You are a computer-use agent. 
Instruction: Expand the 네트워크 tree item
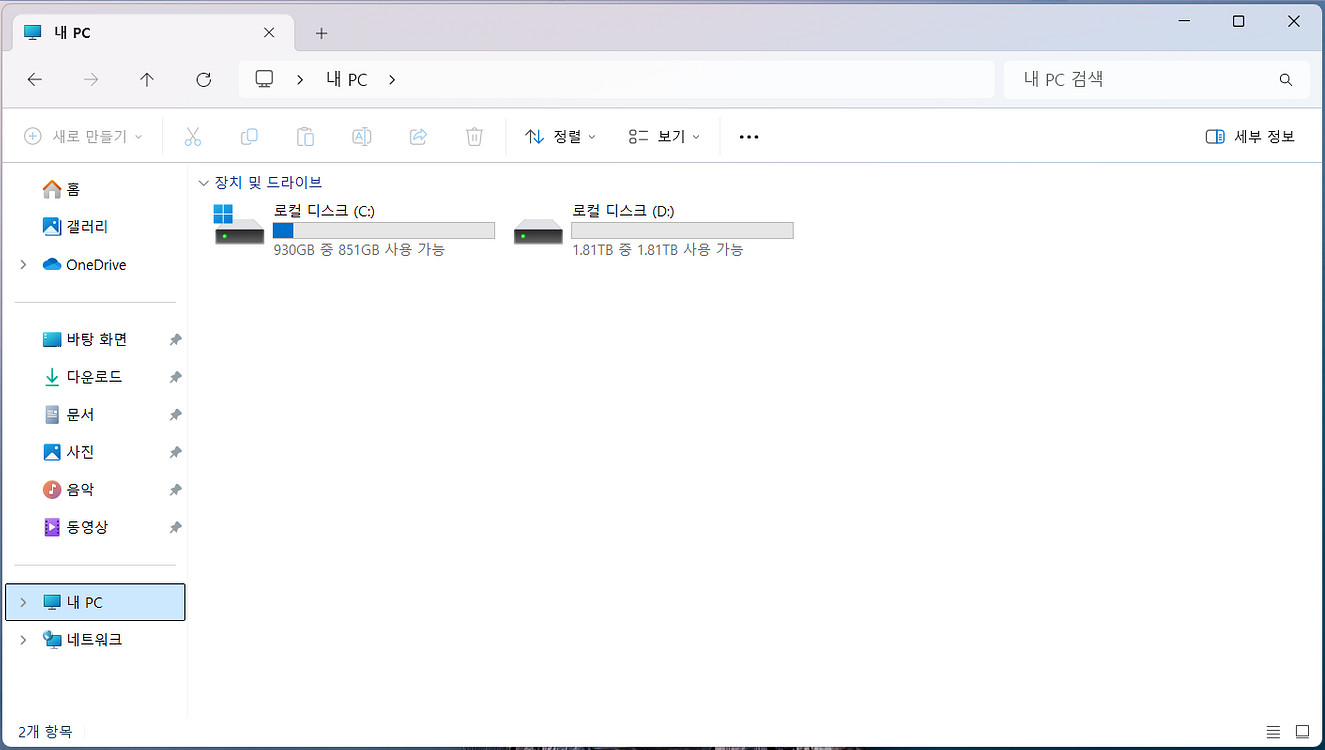[x=22, y=639]
